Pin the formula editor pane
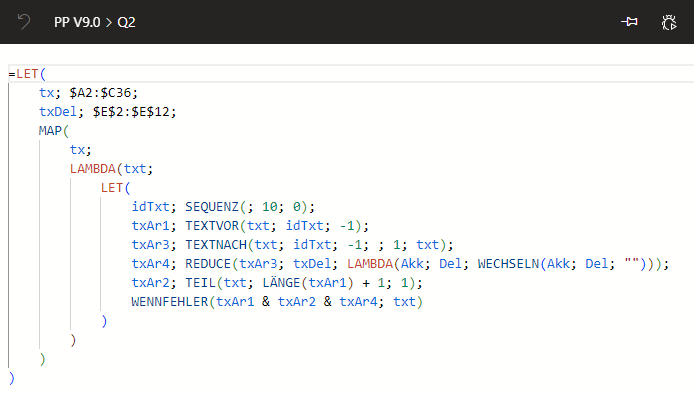 coord(629,22)
